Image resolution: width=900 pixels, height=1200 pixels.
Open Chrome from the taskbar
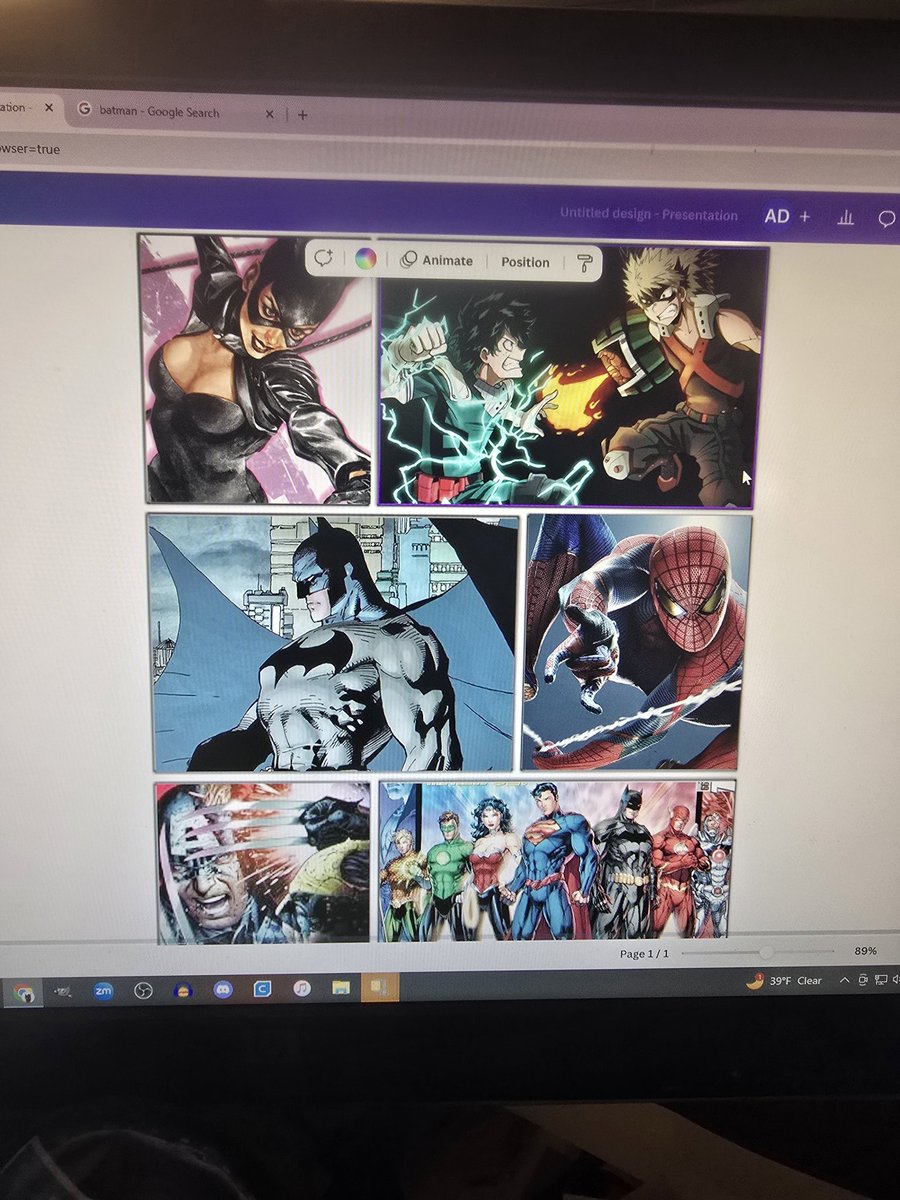pyautogui.click(x=24, y=993)
